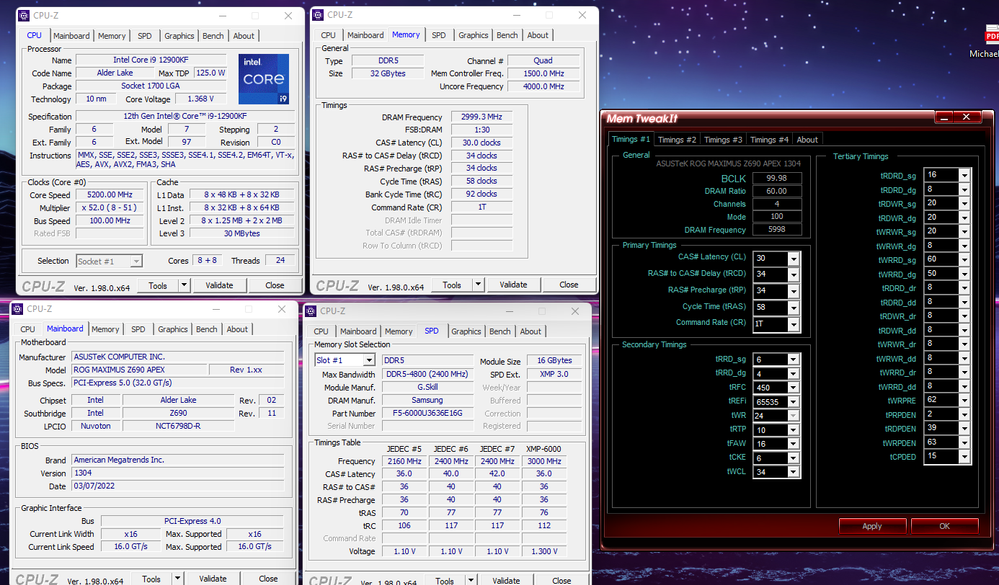Open Cycle Time (tRAS) dropdown in Mem TweakIt
Image resolution: width=999 pixels, height=585 pixels.
793,307
